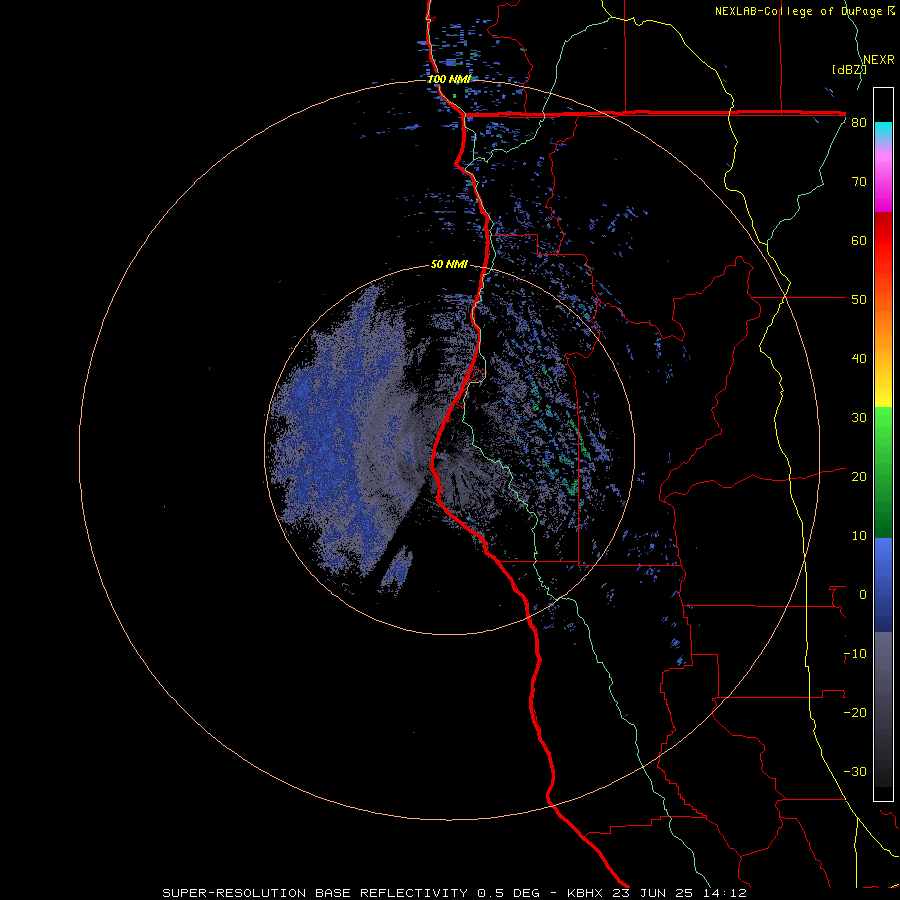
Task: Click the 30 value on the dBZ scale
Action: [859, 417]
